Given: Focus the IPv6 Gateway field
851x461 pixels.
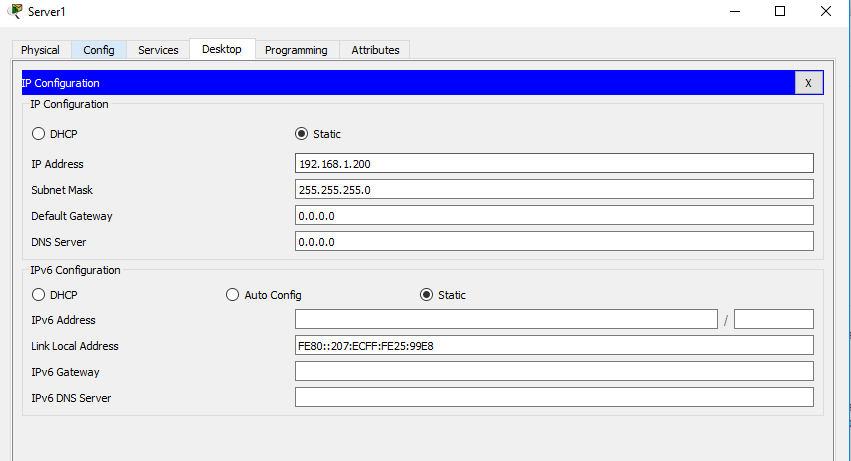Looking at the screenshot, I should click(x=554, y=371).
